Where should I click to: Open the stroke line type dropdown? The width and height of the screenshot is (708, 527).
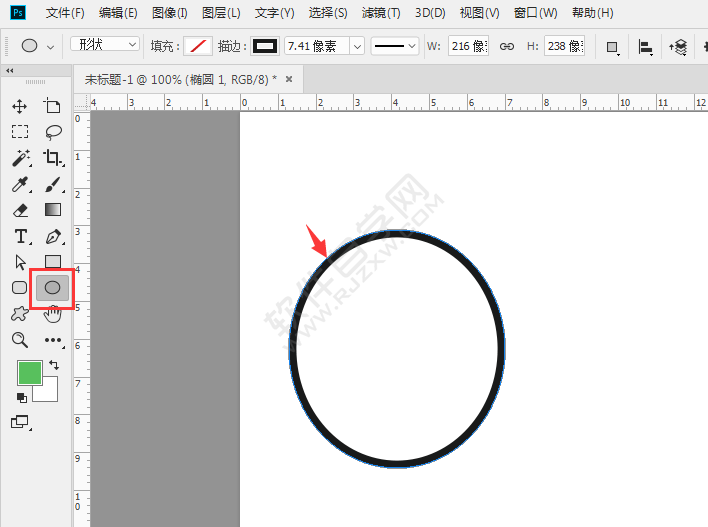tap(395, 46)
